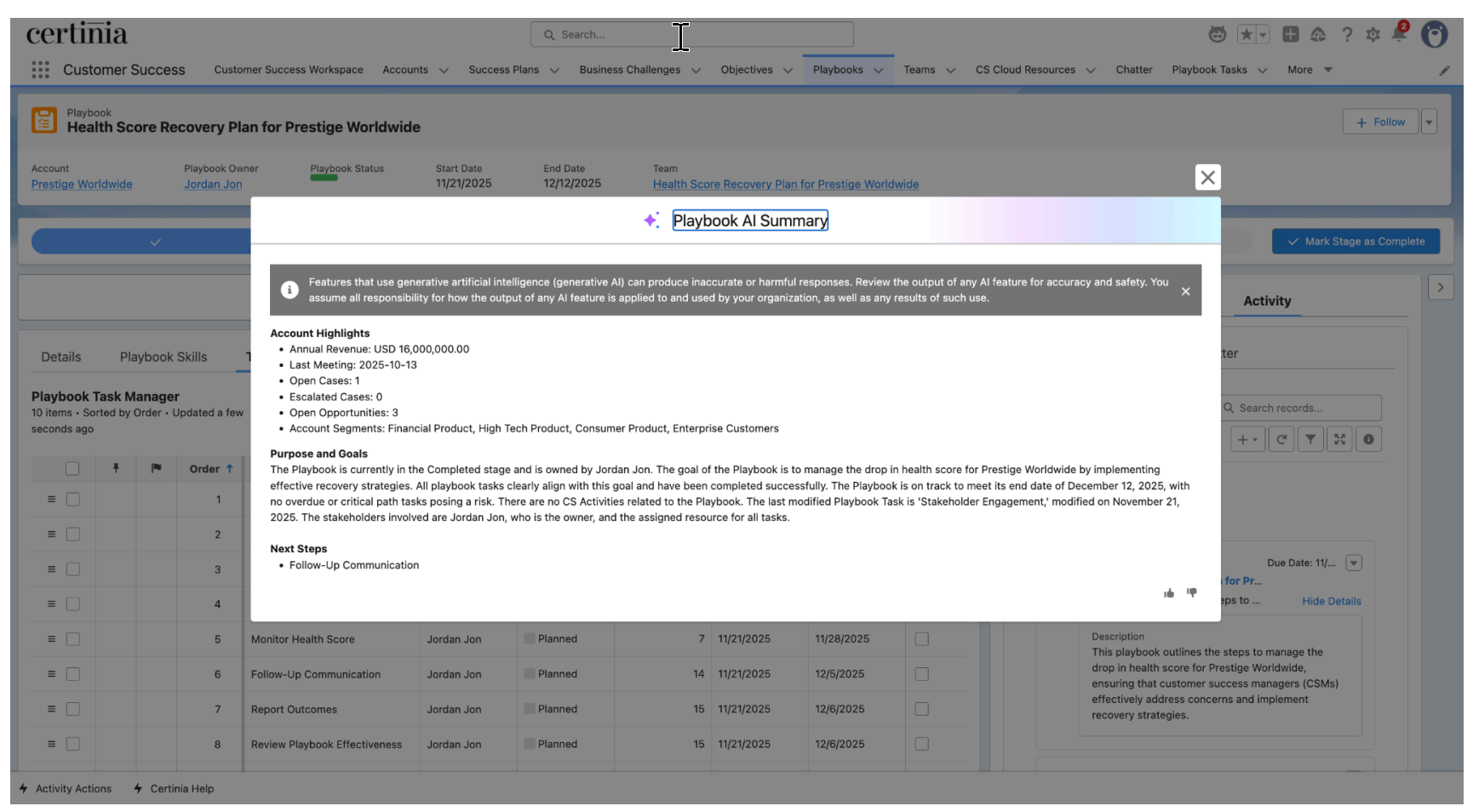Click the filter icon in the activity panel
This screenshot has height=812, width=1473.
click(x=1310, y=439)
